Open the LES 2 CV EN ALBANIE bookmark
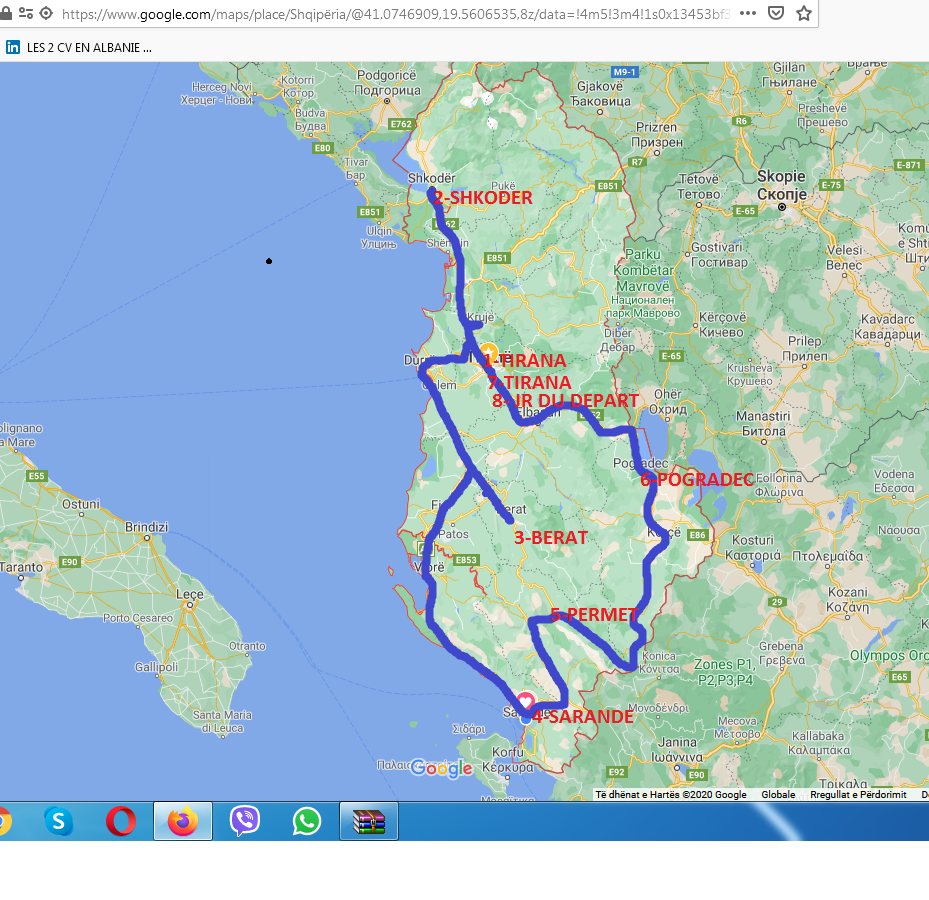The width and height of the screenshot is (929, 900). (79, 47)
